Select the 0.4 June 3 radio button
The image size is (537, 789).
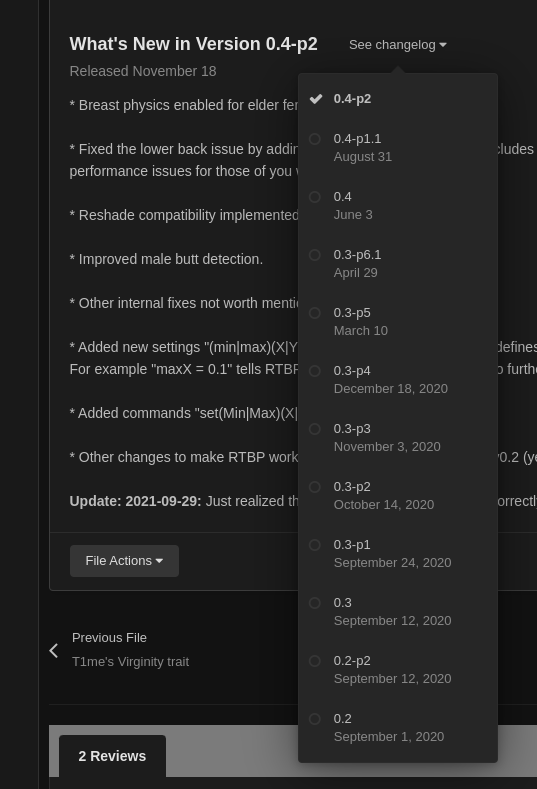pos(315,197)
